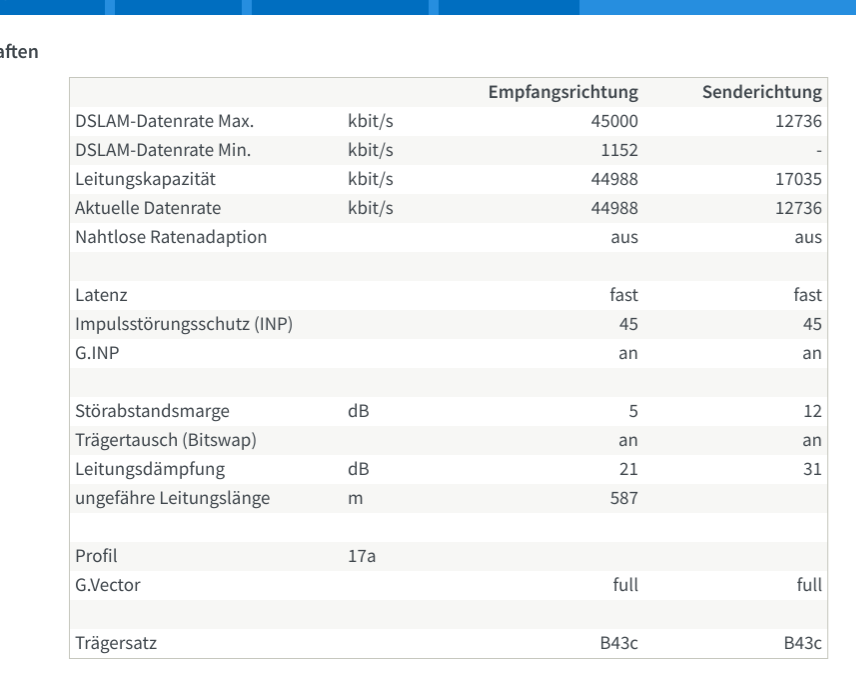The width and height of the screenshot is (856, 680).
Task: Click G.INP 'an' under Empfangsrichtung
Action: (628, 354)
